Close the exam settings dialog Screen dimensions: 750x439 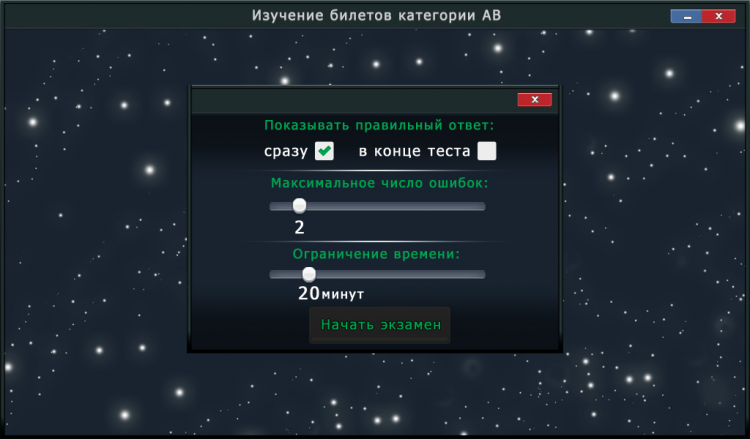535,99
